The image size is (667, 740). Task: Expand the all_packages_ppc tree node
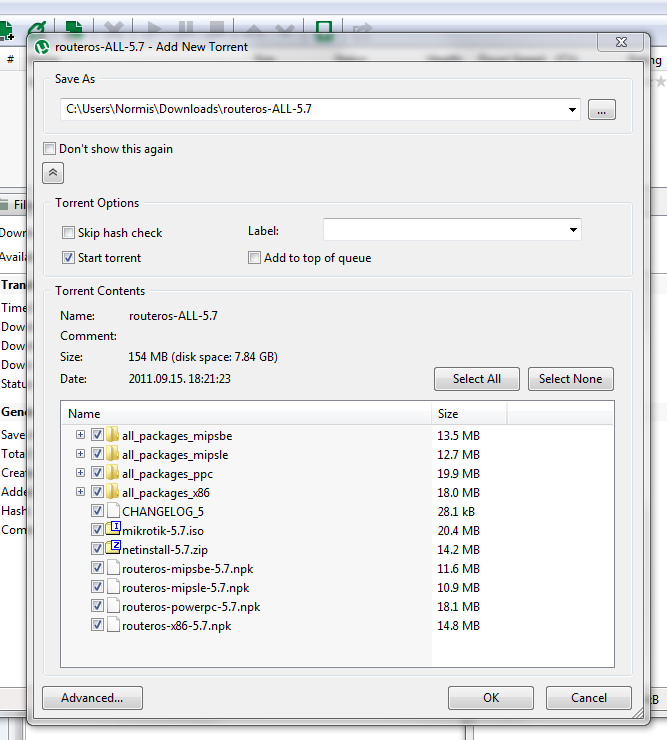coord(80,472)
